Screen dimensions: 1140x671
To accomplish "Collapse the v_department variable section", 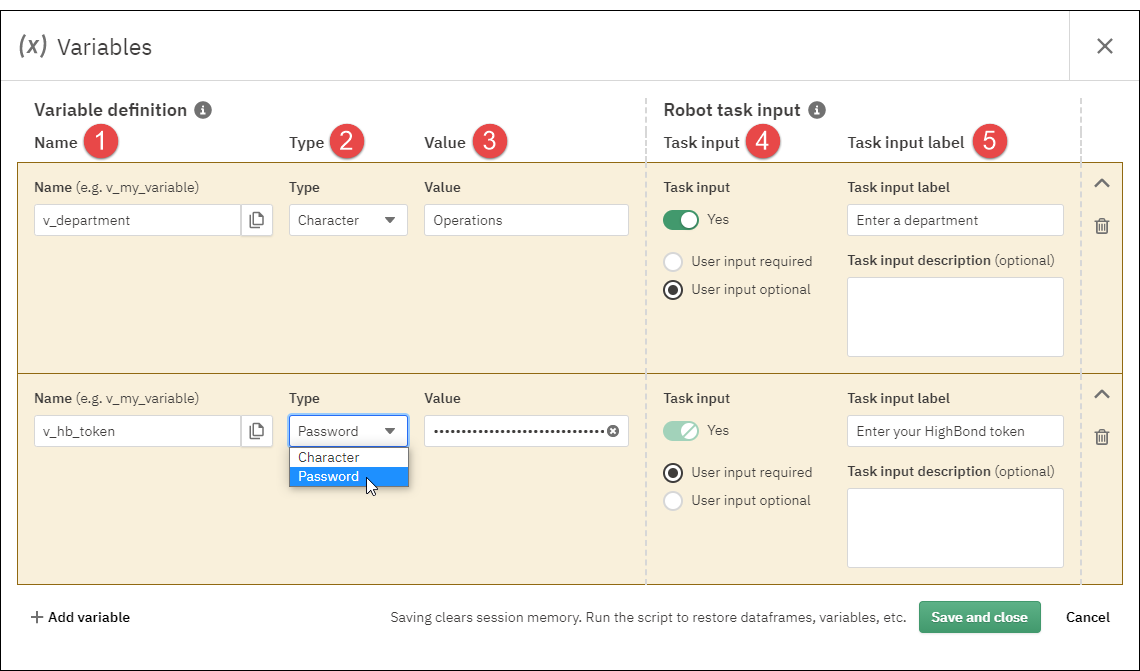I will [1102, 184].
